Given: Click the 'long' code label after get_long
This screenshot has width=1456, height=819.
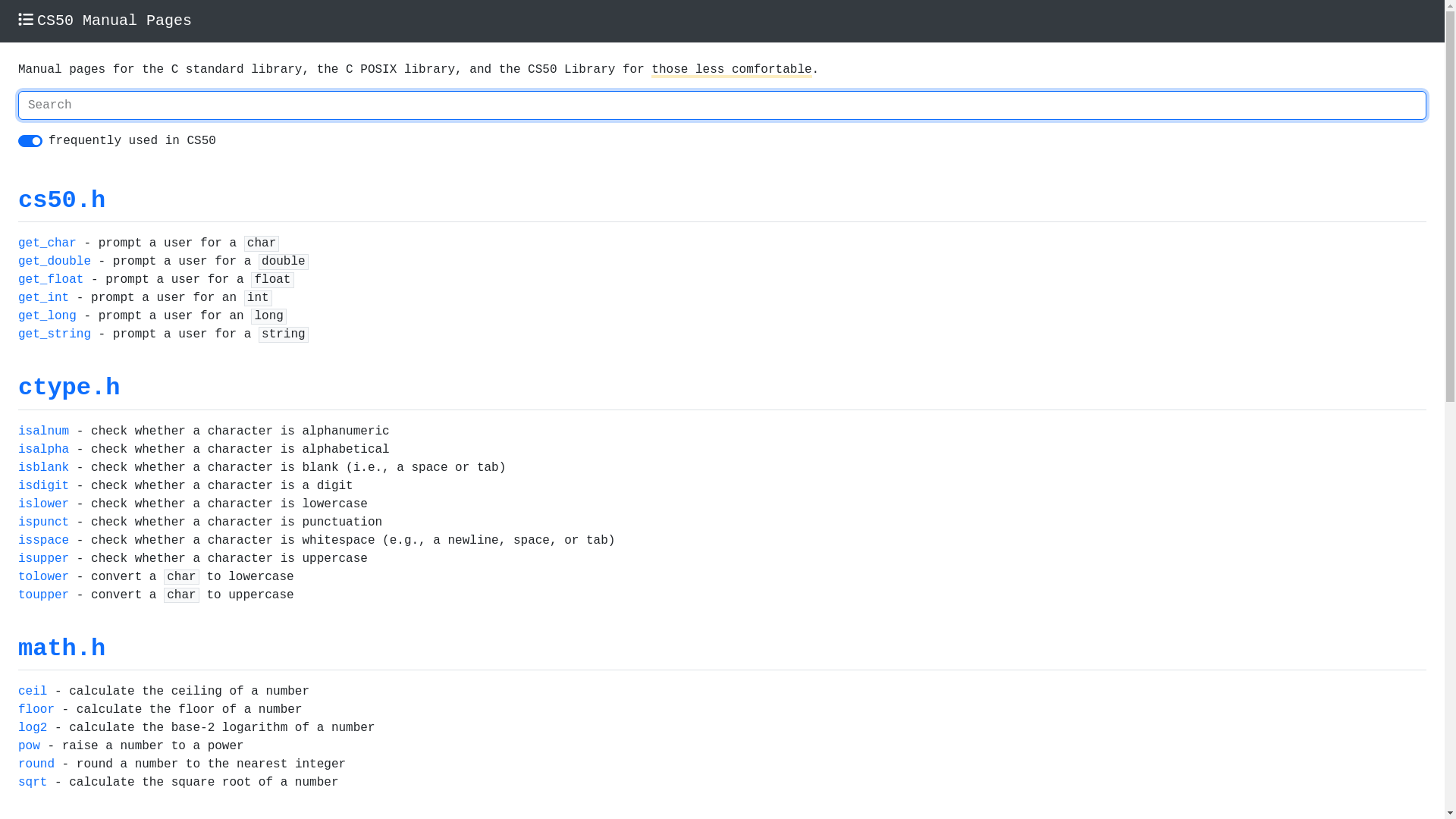Looking at the screenshot, I should (268, 316).
